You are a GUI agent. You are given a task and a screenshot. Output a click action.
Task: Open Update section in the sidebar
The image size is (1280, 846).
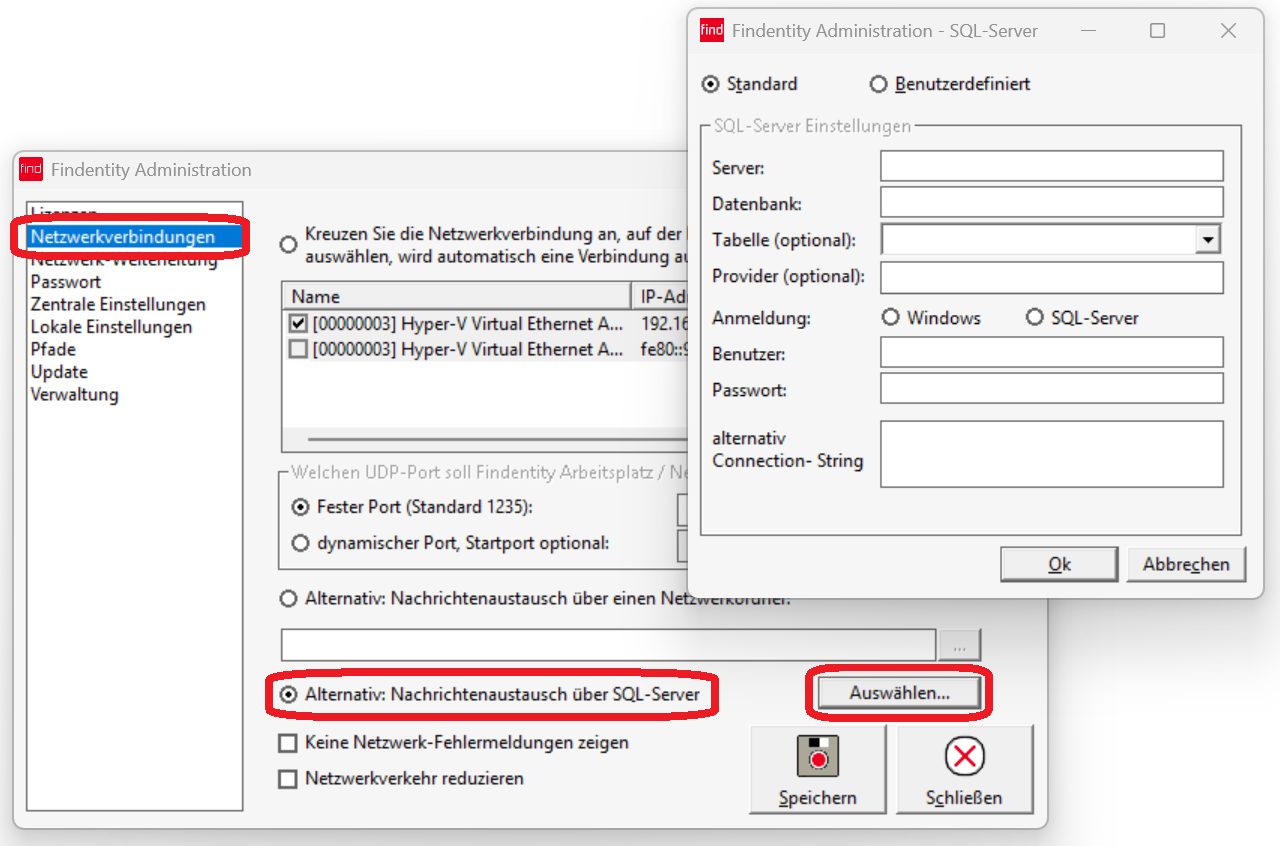coord(59,372)
